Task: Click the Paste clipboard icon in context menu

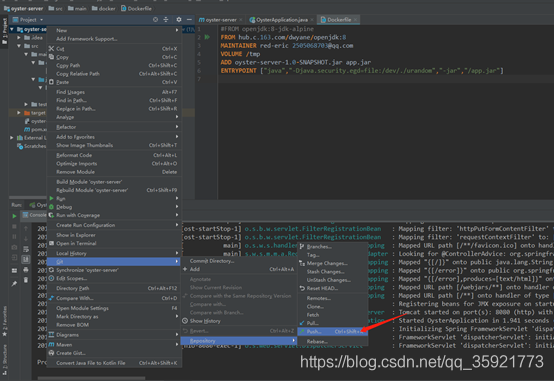Action: tap(52, 82)
